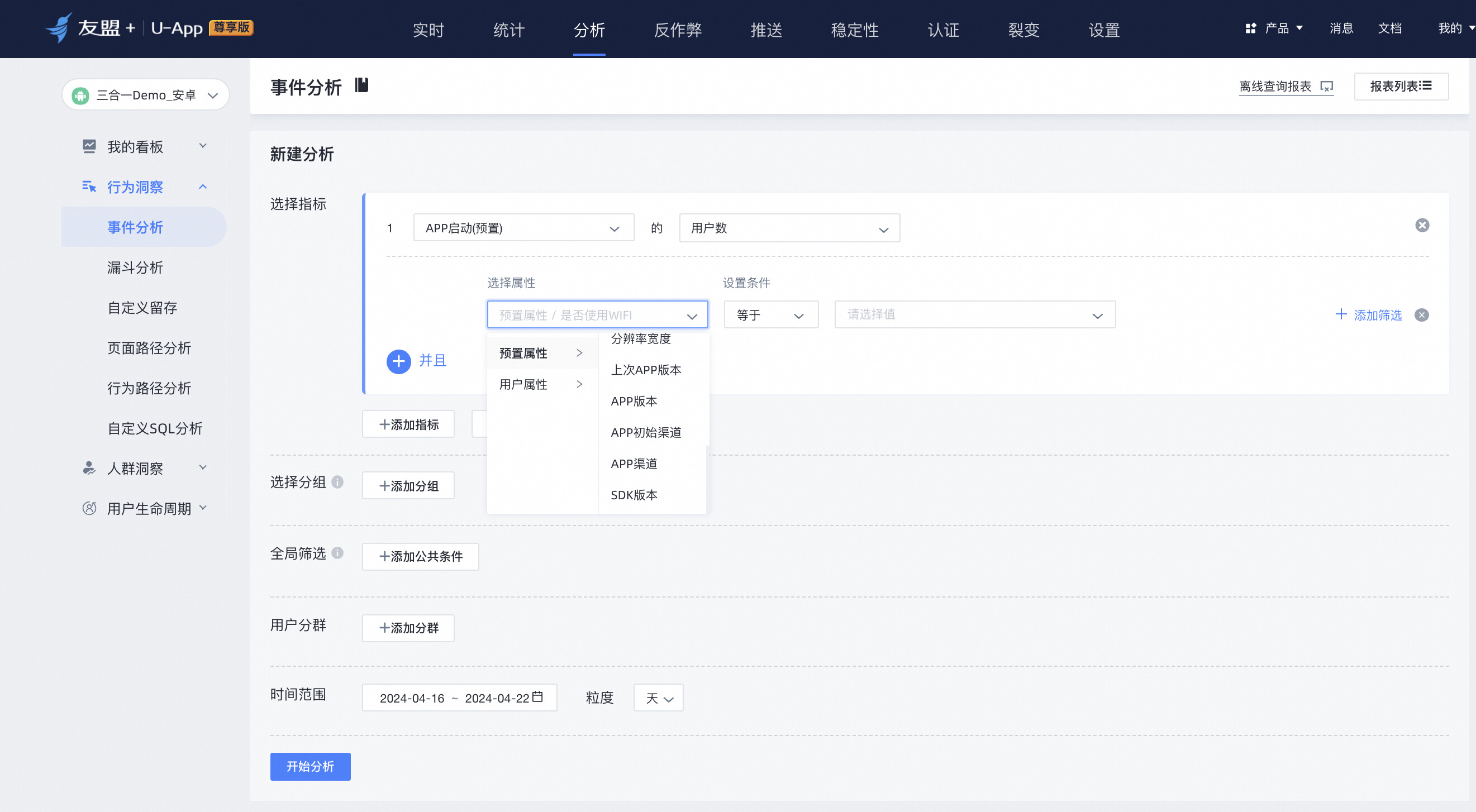Viewport: 1476px width, 812px height.
Task: Open the 等于 condition dropdown
Action: click(770, 315)
